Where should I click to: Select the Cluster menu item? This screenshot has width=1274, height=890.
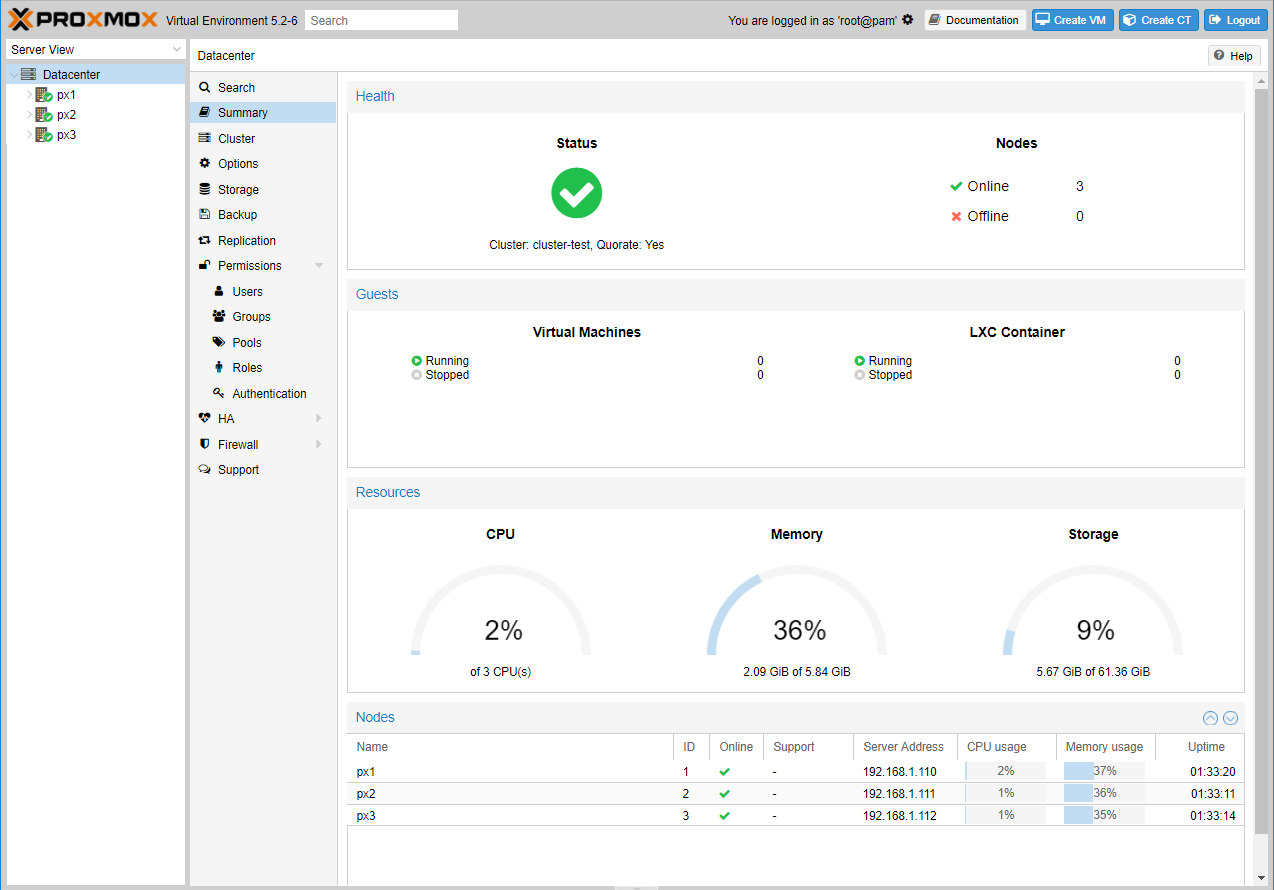236,139
